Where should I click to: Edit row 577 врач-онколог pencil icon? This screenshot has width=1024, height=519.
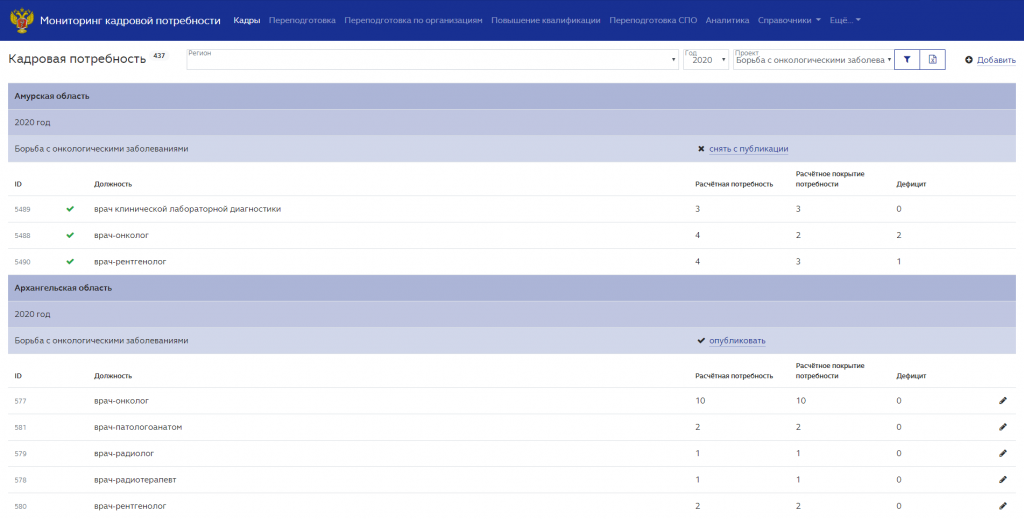[x=1003, y=401]
